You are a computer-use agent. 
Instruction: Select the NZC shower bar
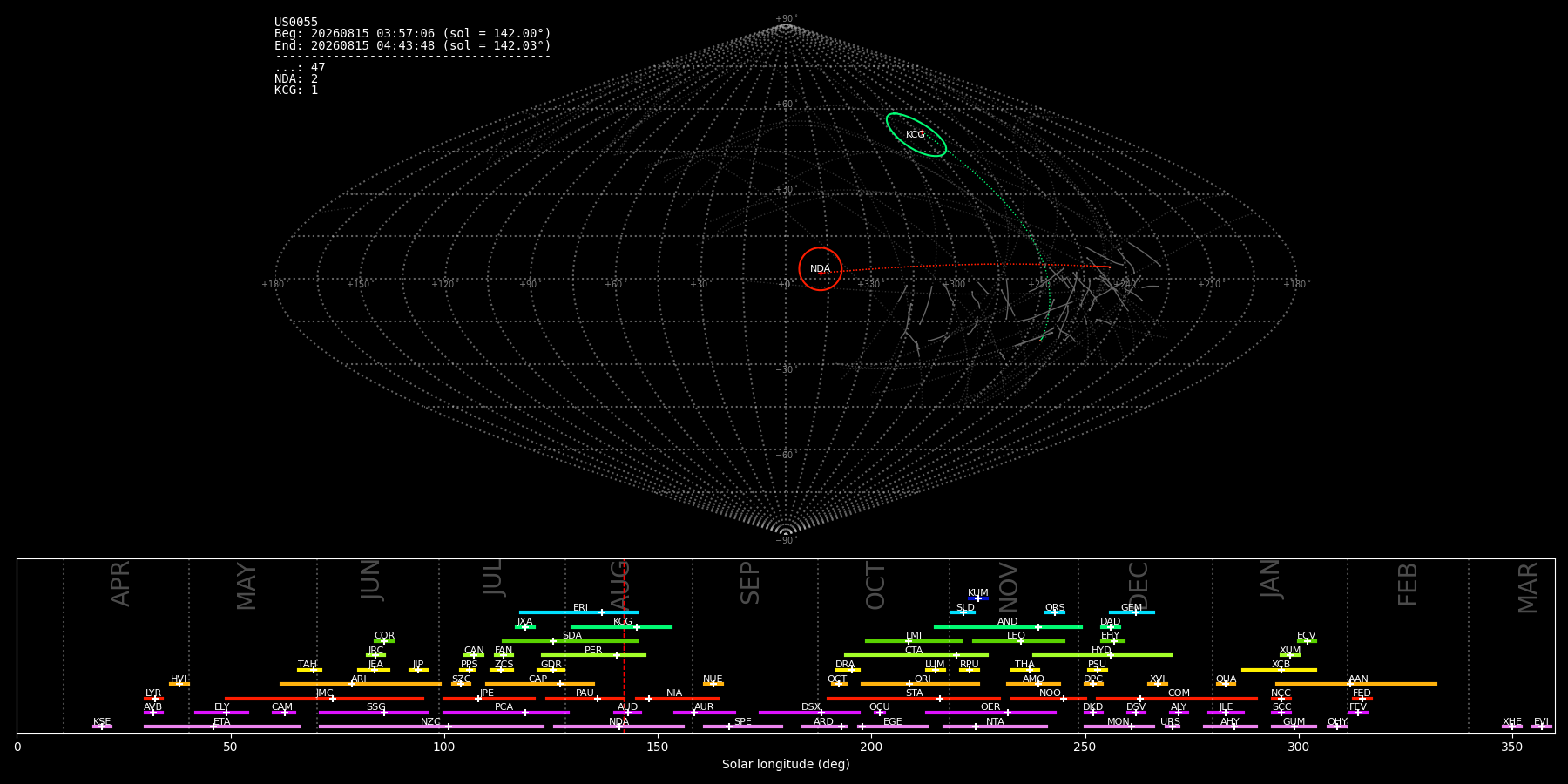(x=431, y=727)
